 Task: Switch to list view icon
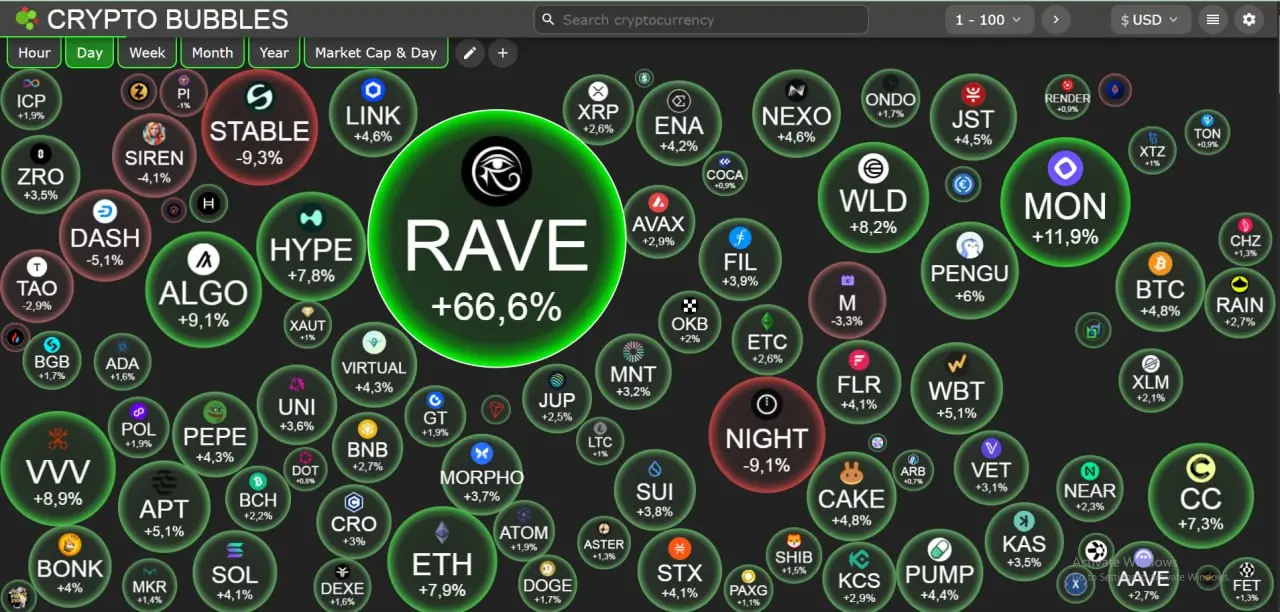pyautogui.click(x=1213, y=19)
